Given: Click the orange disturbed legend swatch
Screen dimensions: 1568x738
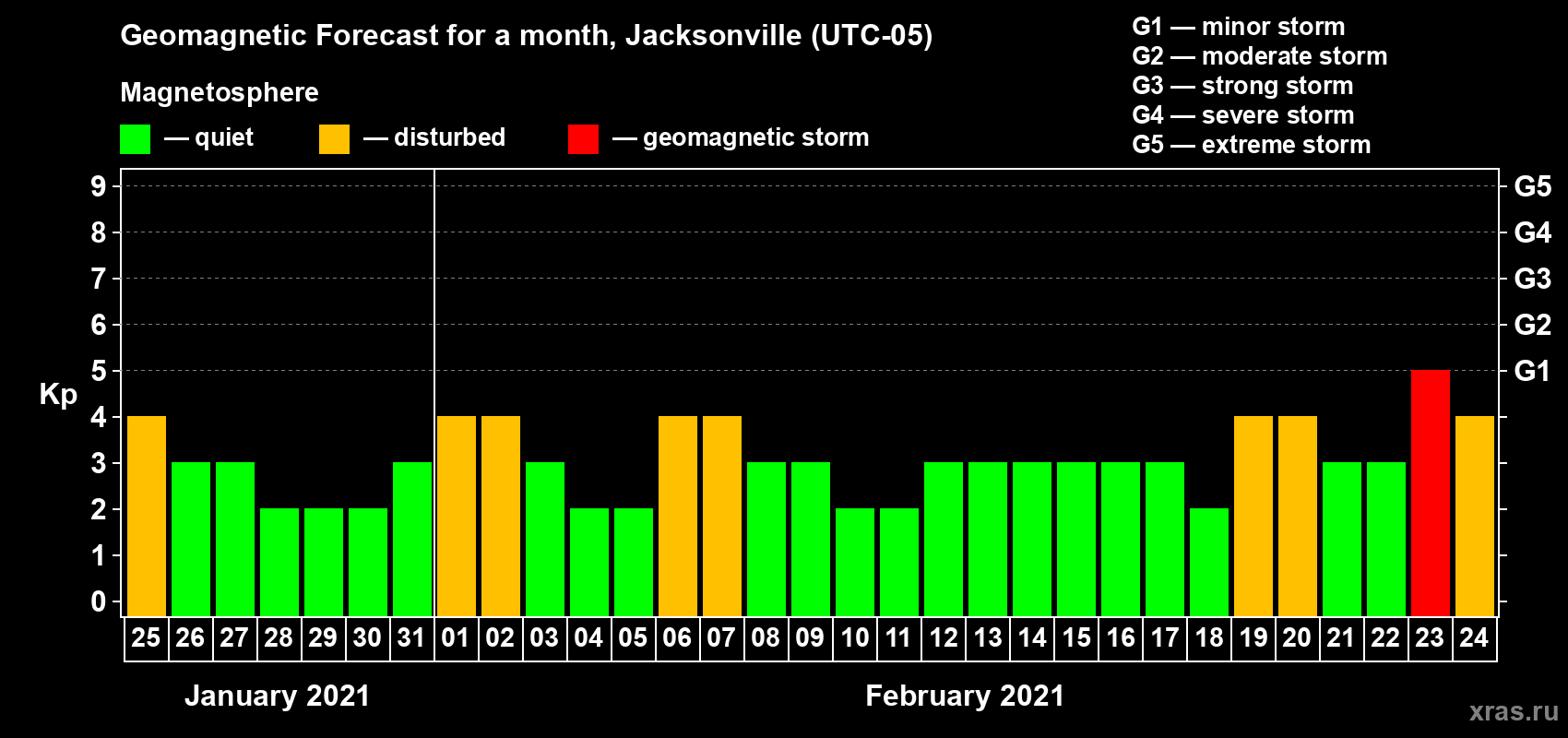Looking at the screenshot, I should click(334, 139).
